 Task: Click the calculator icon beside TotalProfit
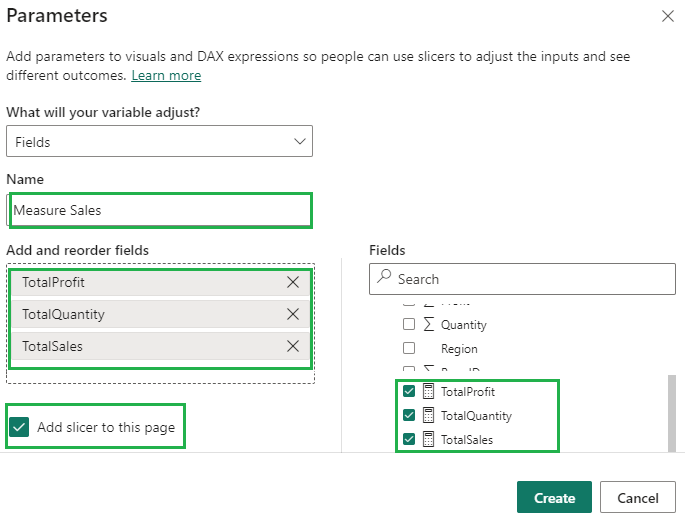point(429,391)
